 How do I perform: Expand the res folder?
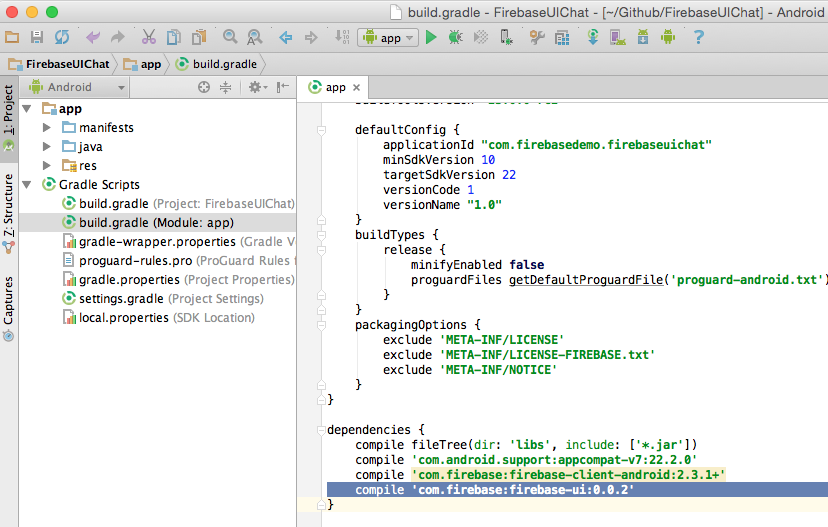pyautogui.click(x=46, y=166)
